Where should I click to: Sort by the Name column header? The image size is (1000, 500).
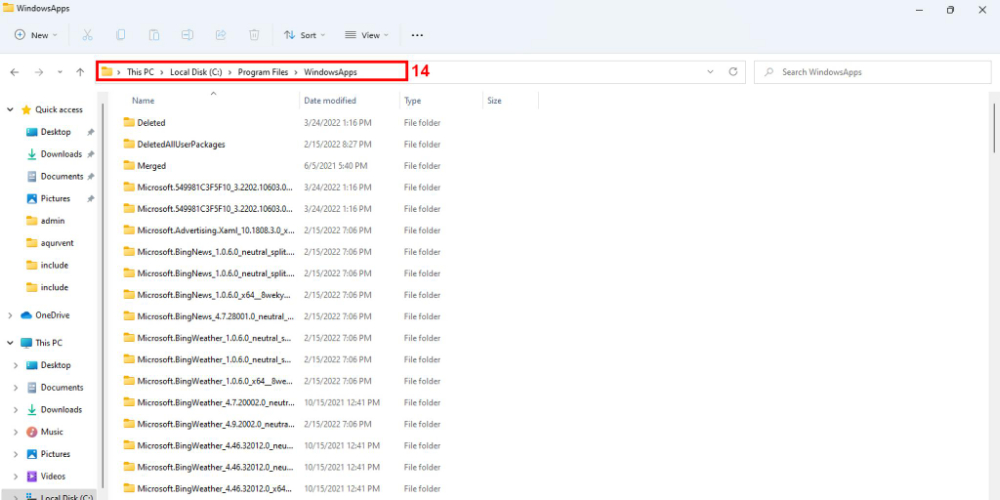[x=143, y=101]
